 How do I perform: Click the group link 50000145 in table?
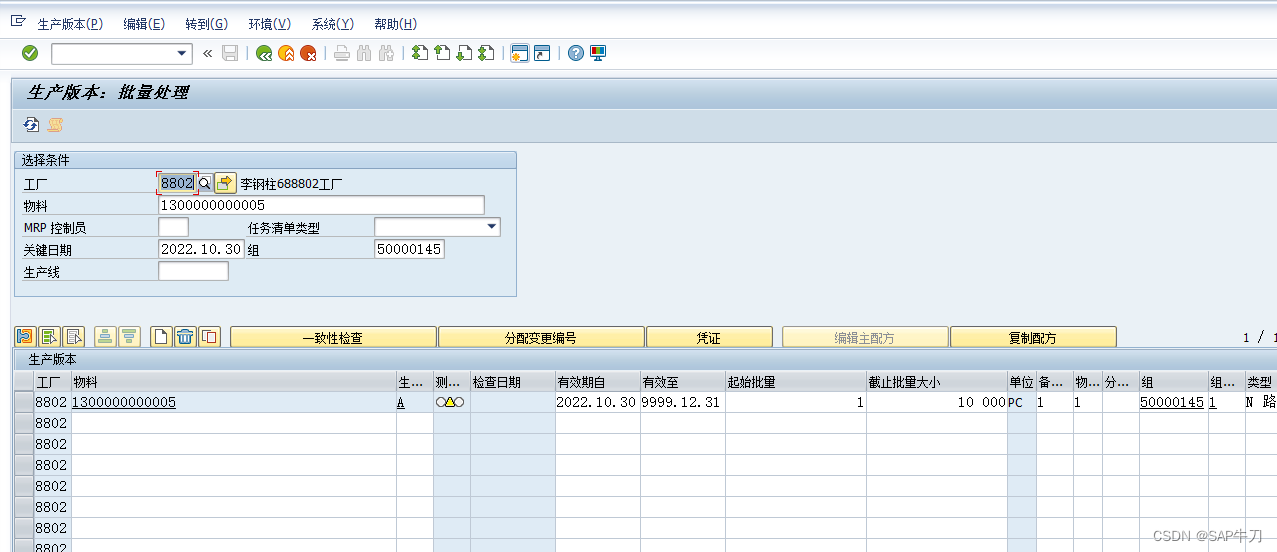1172,402
